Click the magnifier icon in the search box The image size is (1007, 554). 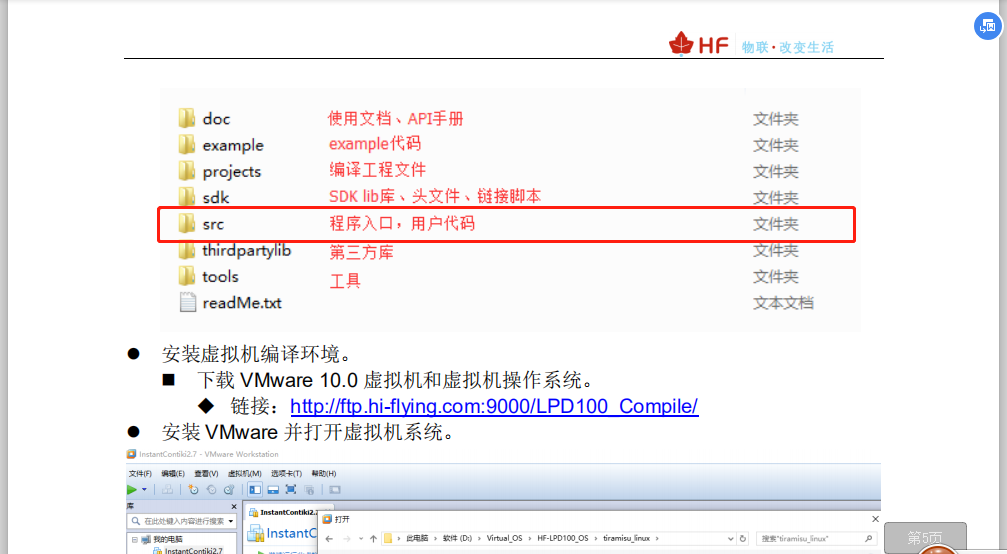pos(868,539)
